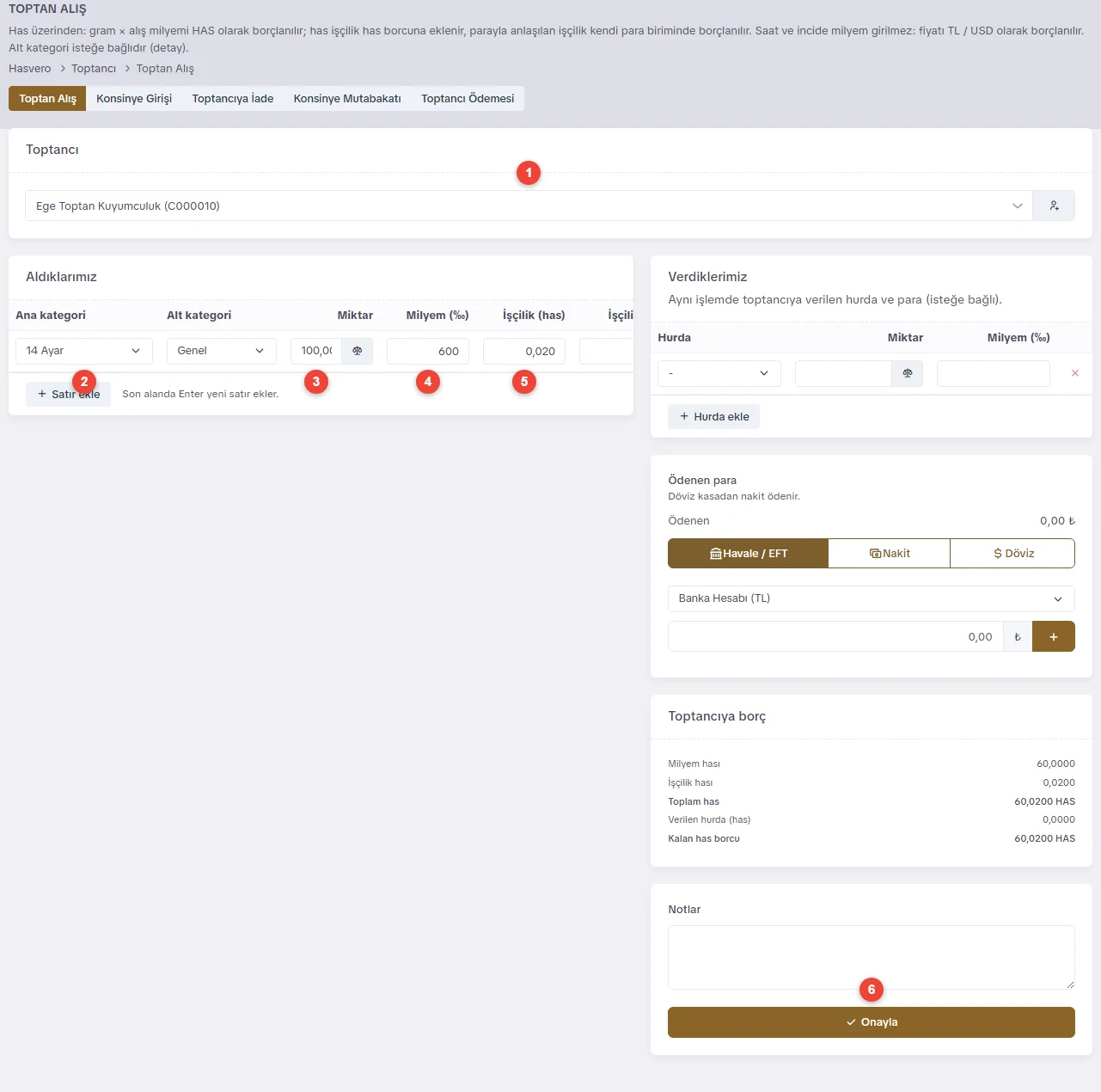Open the Ana kategori 14 Ayar dropdown
1101x1092 pixels.
[x=84, y=351]
